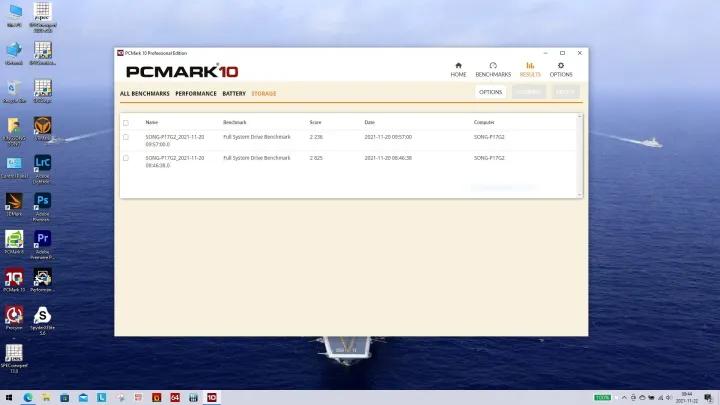Go to the HOME page in PCMark 10
This screenshot has height=405, width=720.
point(458,69)
